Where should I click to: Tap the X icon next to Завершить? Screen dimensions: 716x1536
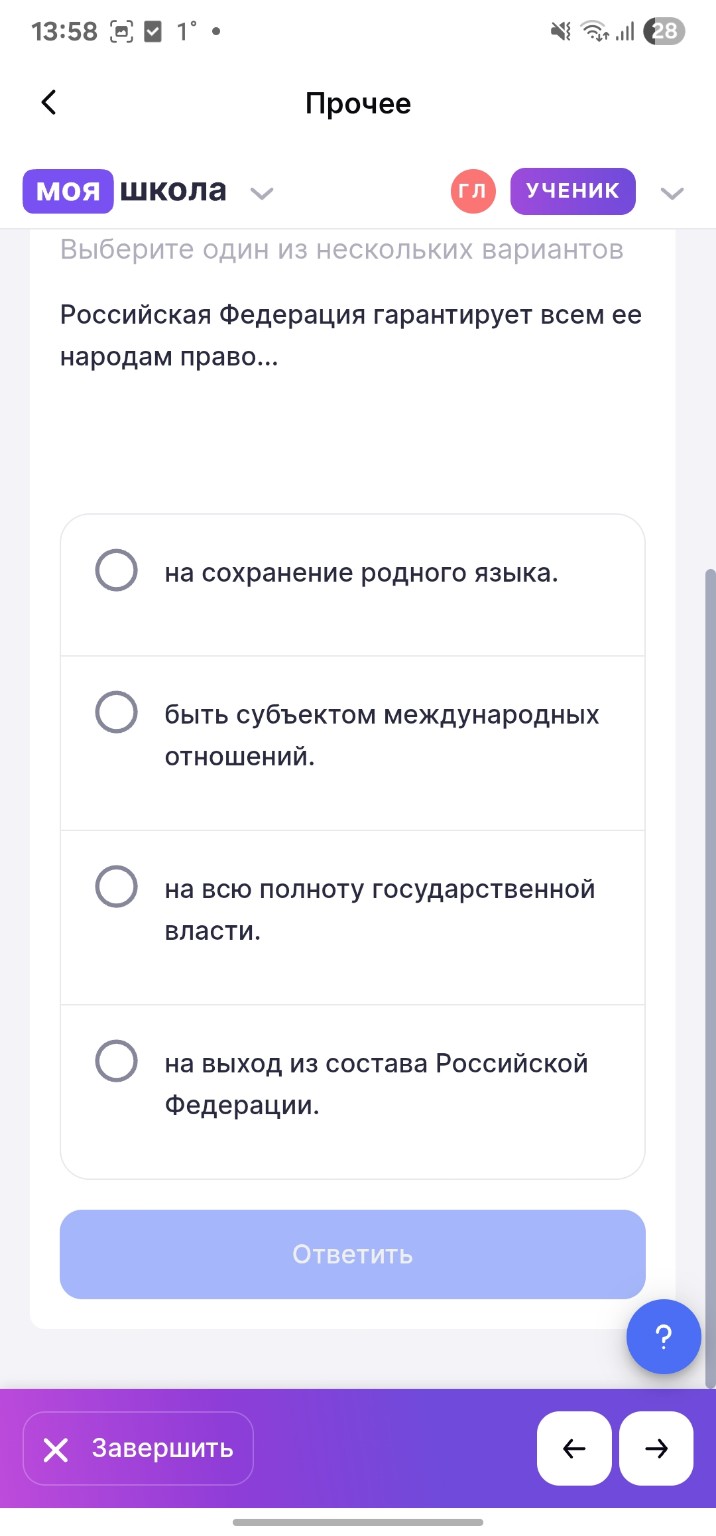pyautogui.click(x=57, y=1448)
